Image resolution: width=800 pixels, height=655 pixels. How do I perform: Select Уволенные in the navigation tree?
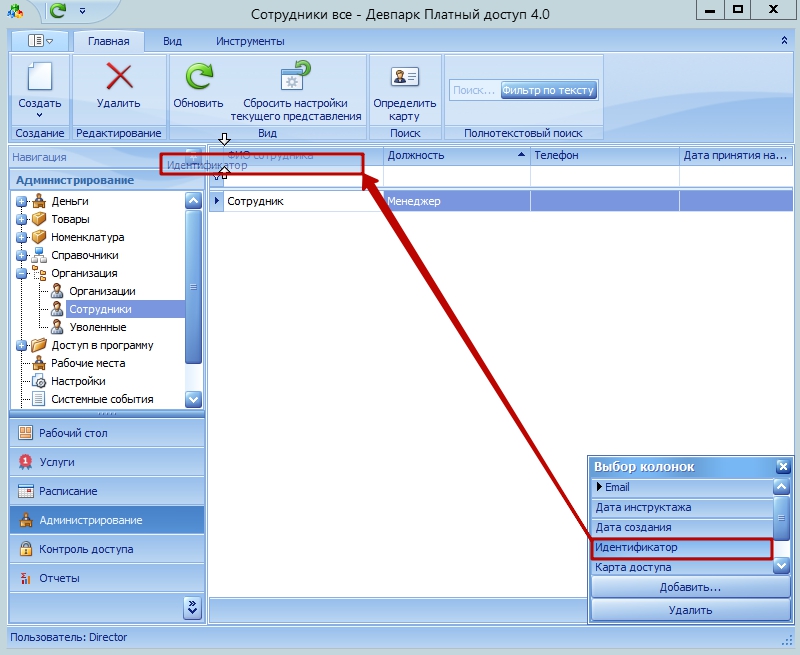[x=97, y=327]
